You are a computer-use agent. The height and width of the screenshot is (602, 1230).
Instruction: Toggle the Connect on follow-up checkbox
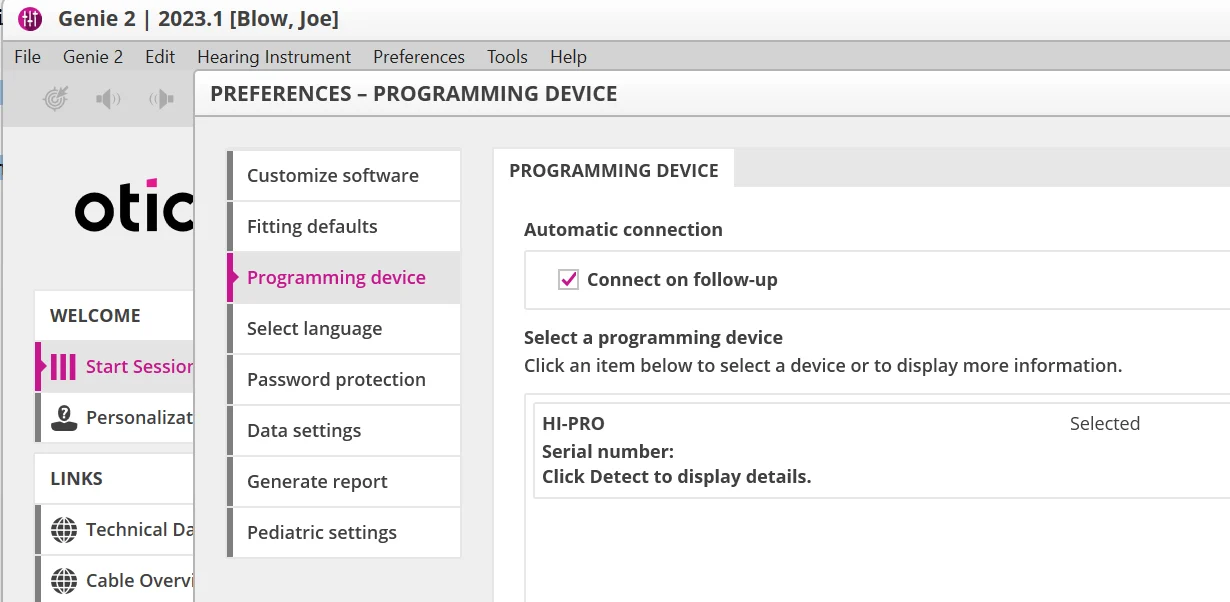pyautogui.click(x=568, y=280)
